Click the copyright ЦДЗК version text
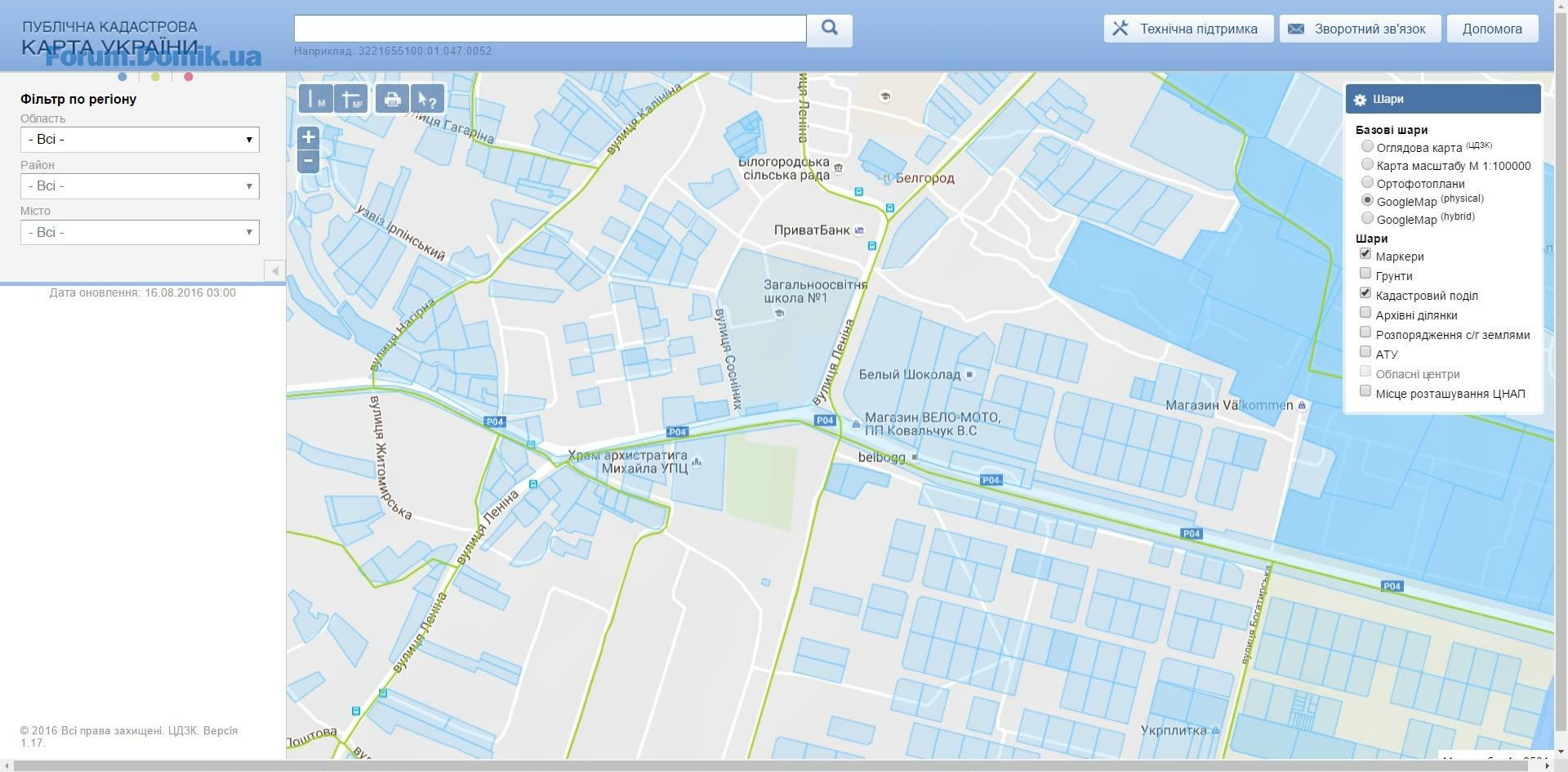Viewport: 1568px width, 772px height. pyautogui.click(x=129, y=737)
